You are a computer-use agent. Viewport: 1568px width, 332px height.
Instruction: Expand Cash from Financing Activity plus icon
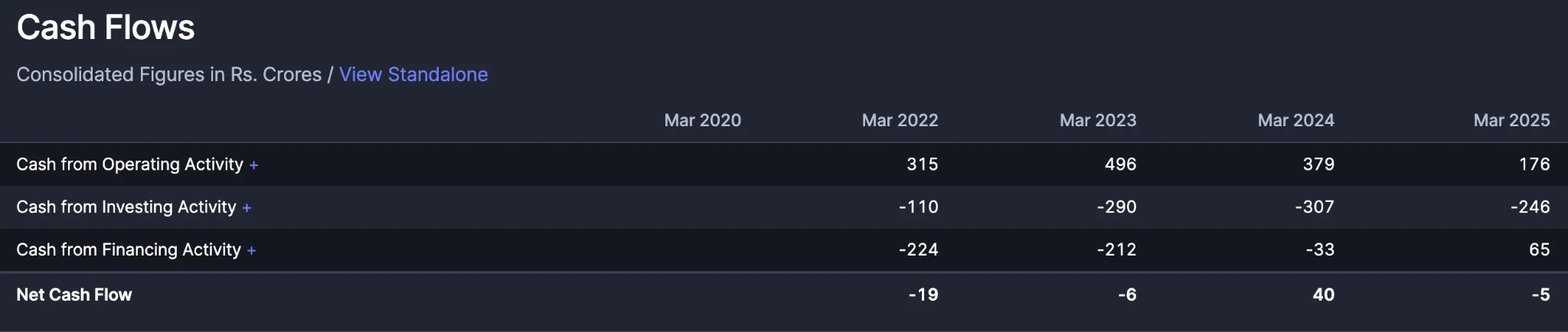[251, 251]
